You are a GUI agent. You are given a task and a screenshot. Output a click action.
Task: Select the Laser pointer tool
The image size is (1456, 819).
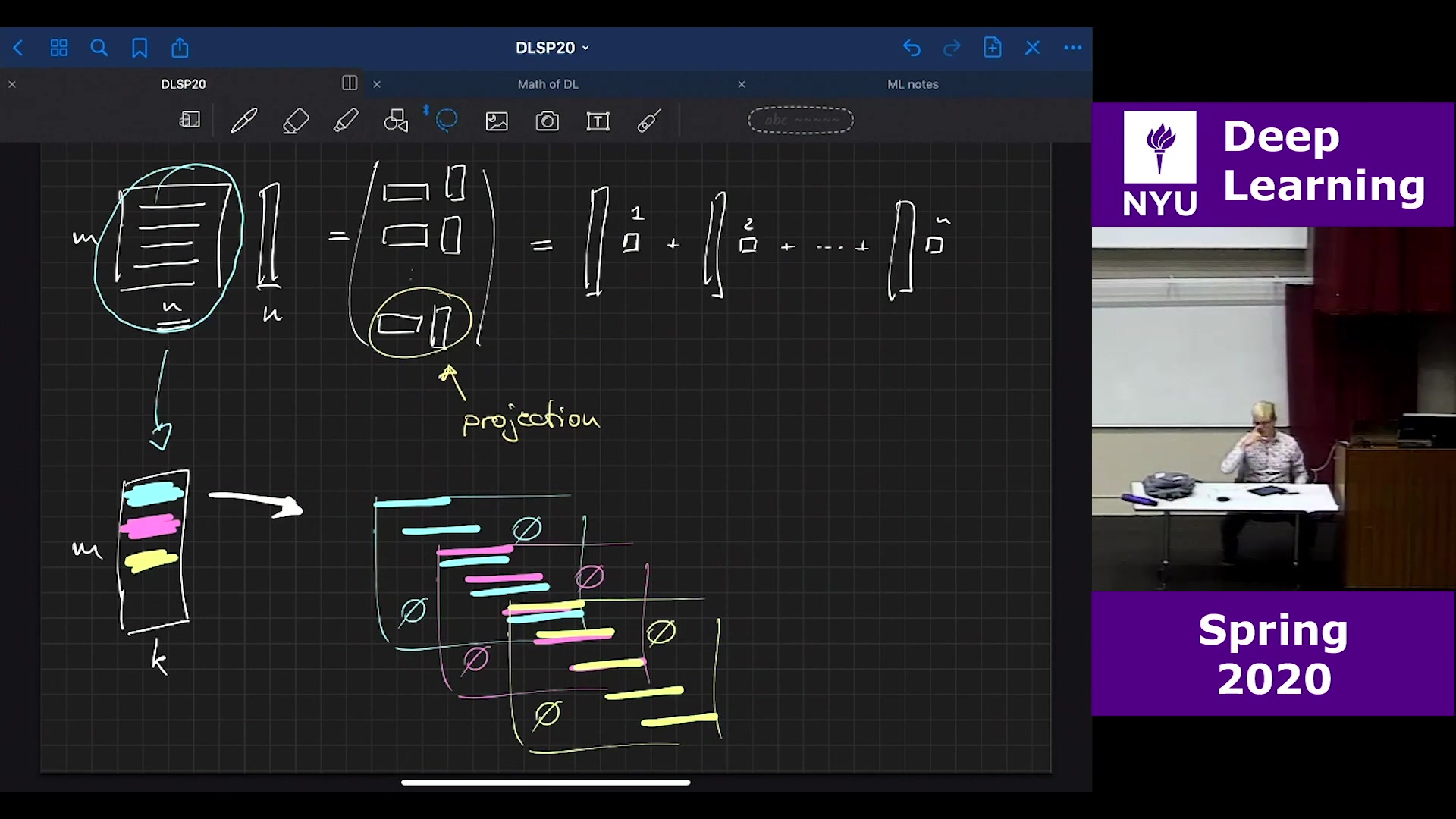tap(648, 121)
